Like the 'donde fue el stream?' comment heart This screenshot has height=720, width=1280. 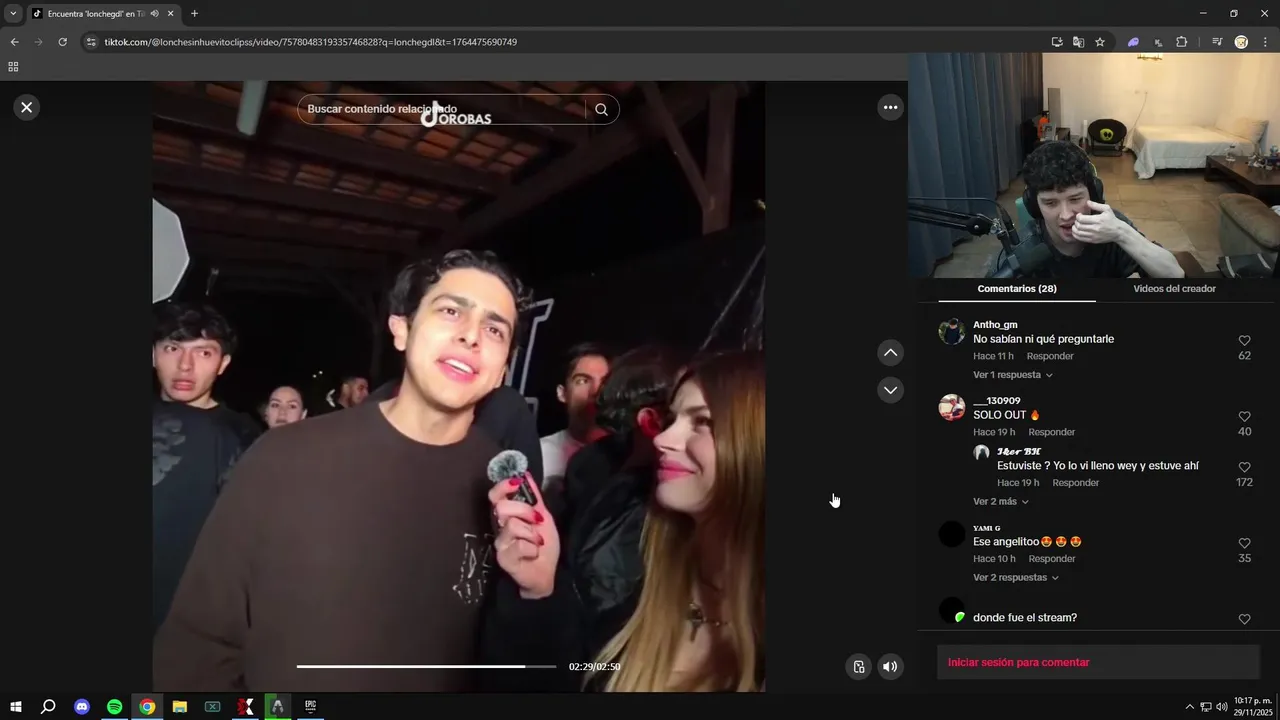1244,620
